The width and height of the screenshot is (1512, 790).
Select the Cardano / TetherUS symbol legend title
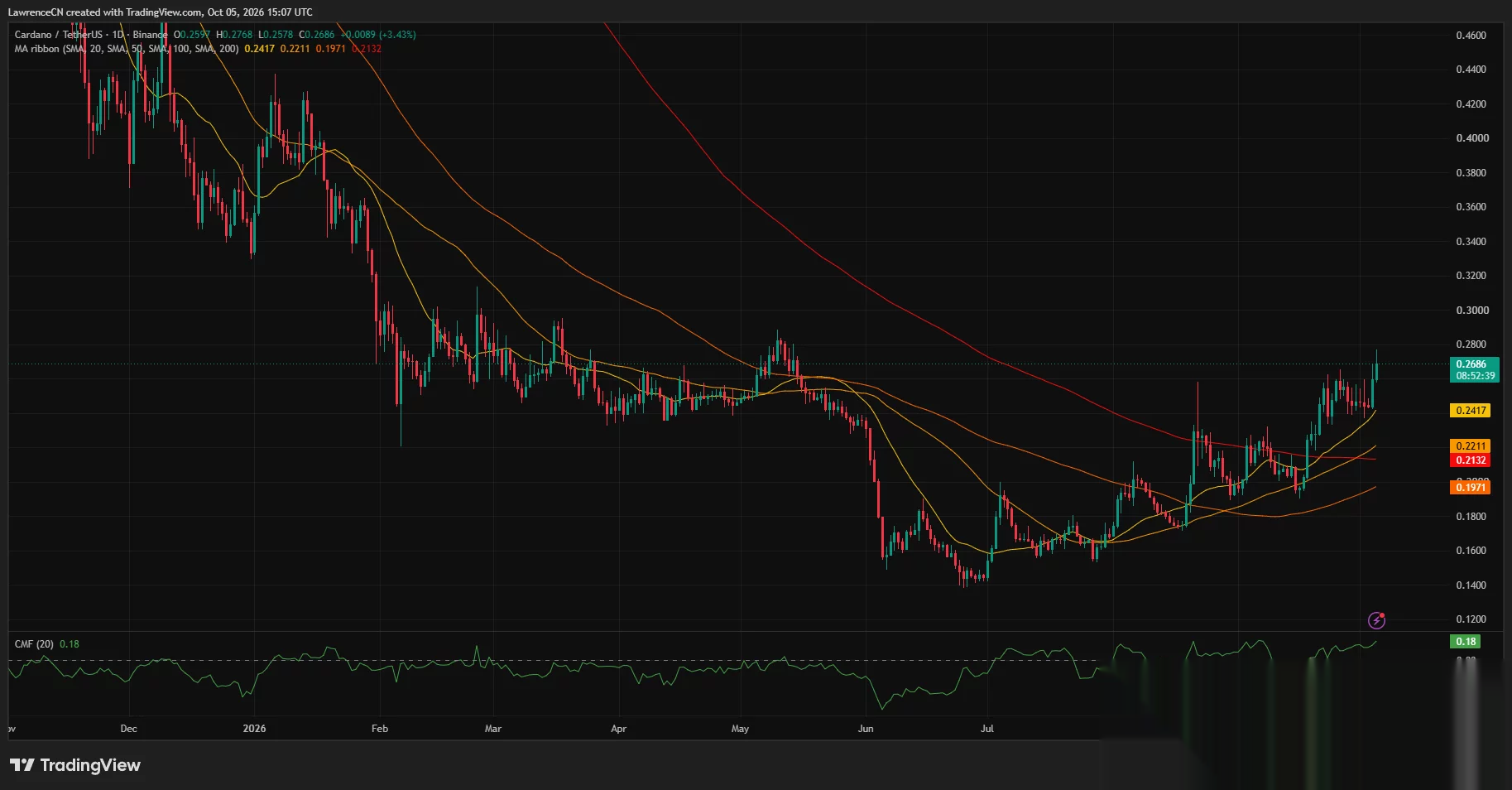click(91, 35)
